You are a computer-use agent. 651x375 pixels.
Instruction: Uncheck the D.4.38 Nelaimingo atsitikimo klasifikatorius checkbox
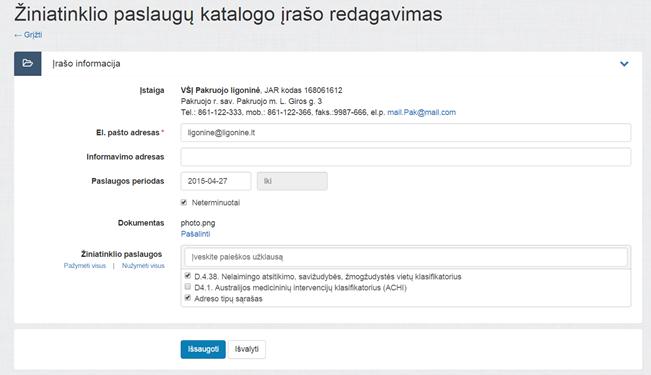click(x=188, y=276)
